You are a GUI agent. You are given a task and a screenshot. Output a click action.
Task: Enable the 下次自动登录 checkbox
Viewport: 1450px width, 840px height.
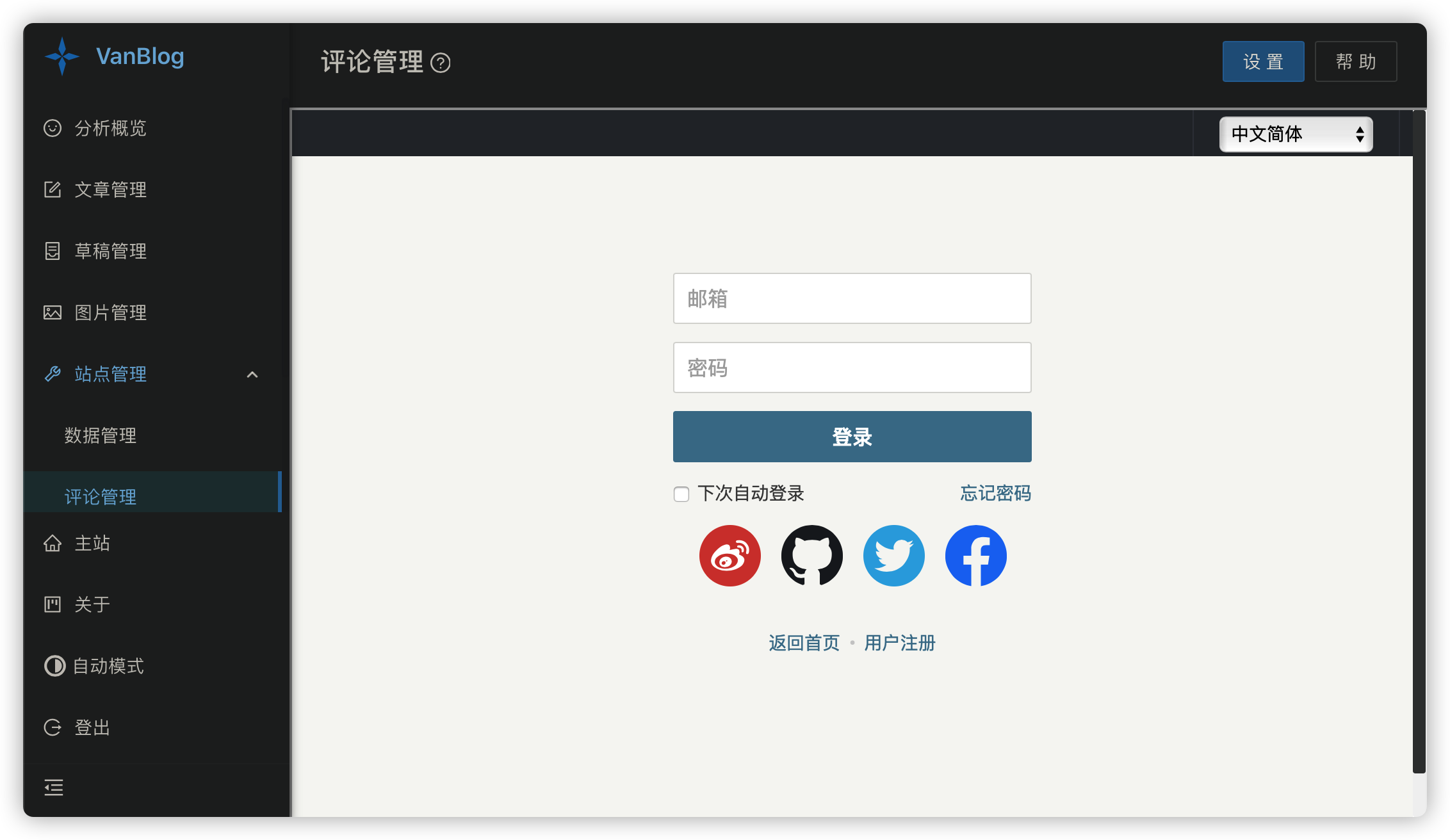681,494
